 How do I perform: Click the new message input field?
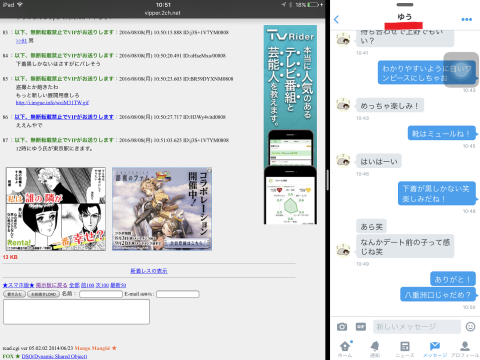click(x=417, y=327)
